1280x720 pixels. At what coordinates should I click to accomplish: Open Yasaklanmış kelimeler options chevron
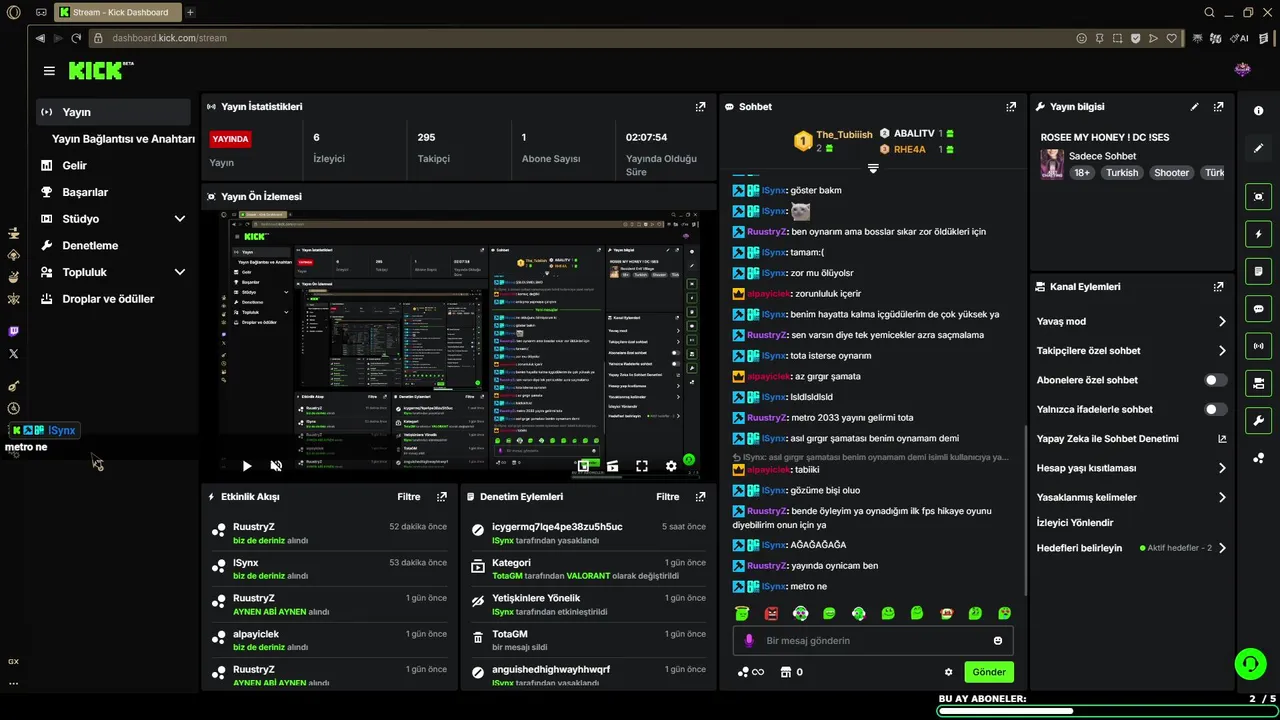1222,497
